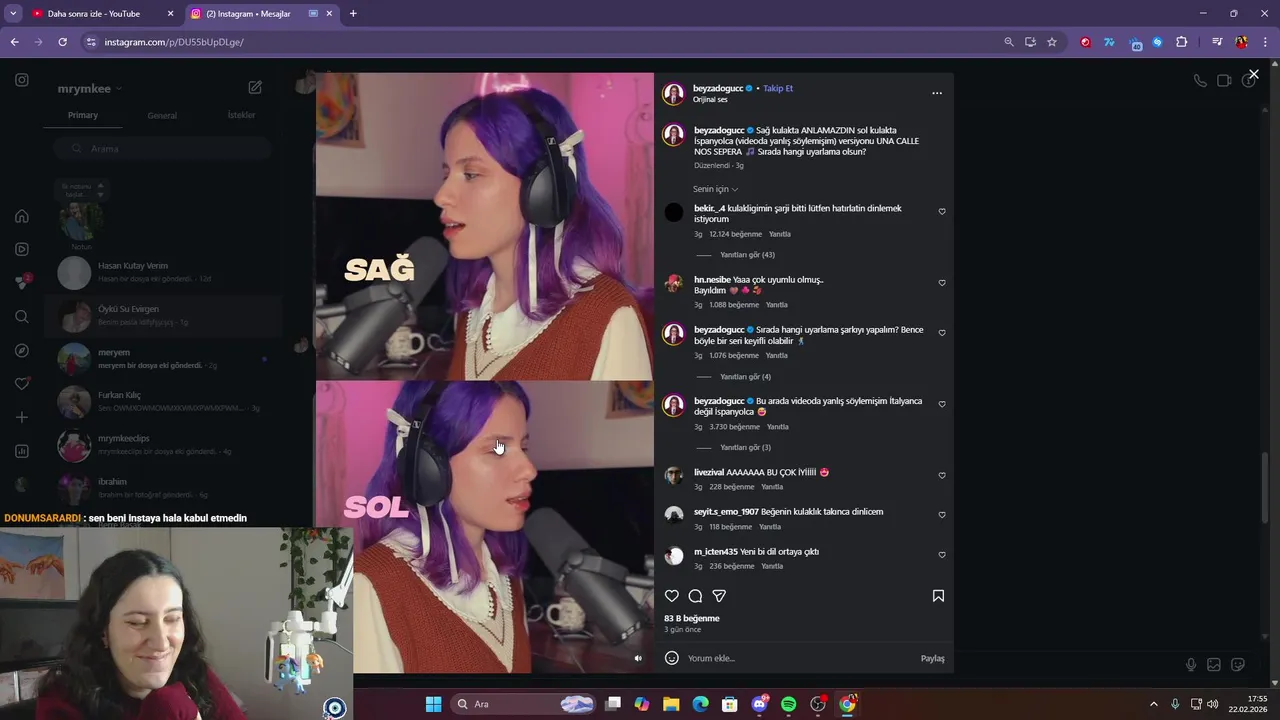
Task: Go to Instagram Home in left sidebar
Action: 22,216
